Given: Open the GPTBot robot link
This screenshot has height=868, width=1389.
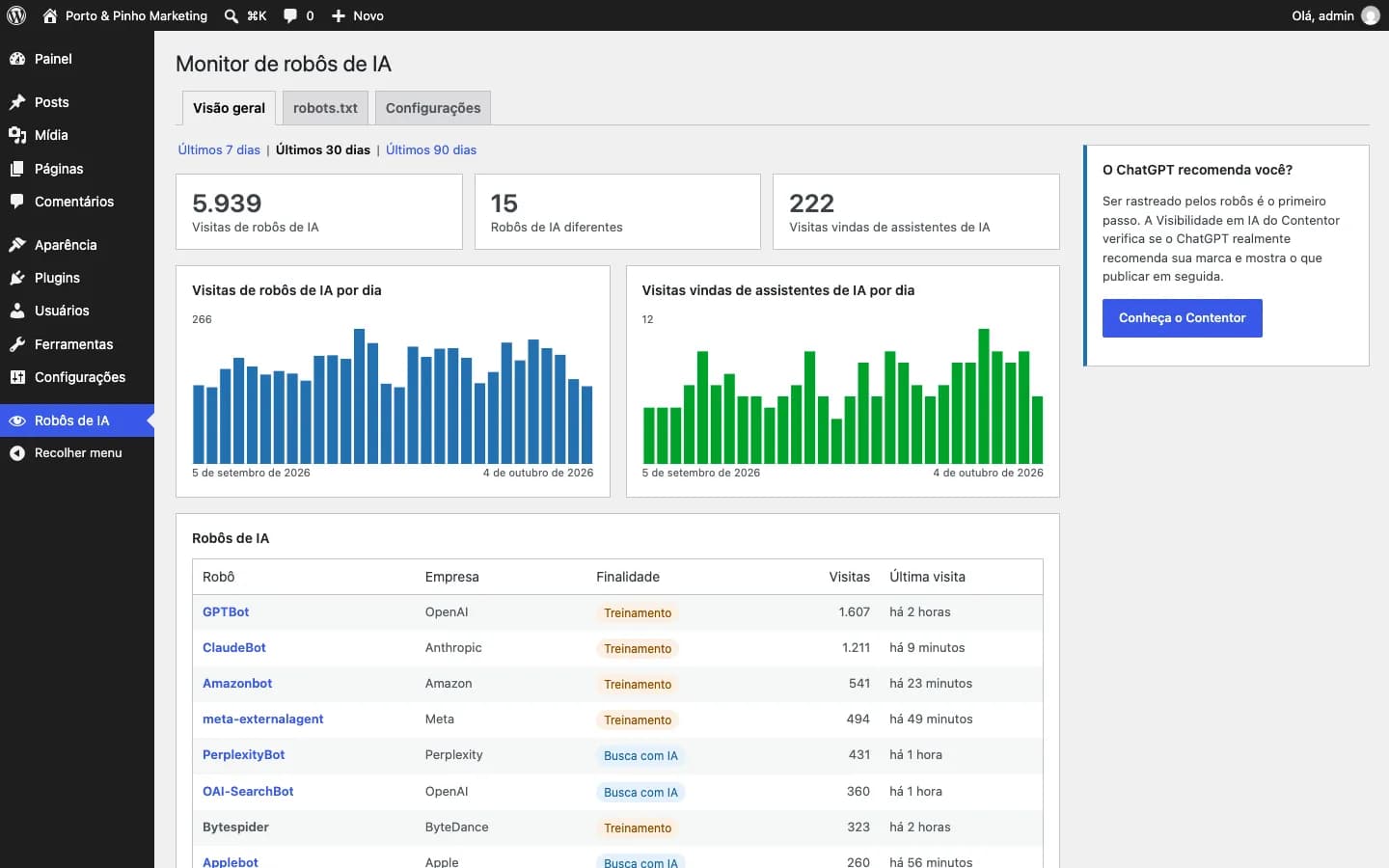Looking at the screenshot, I should (226, 612).
